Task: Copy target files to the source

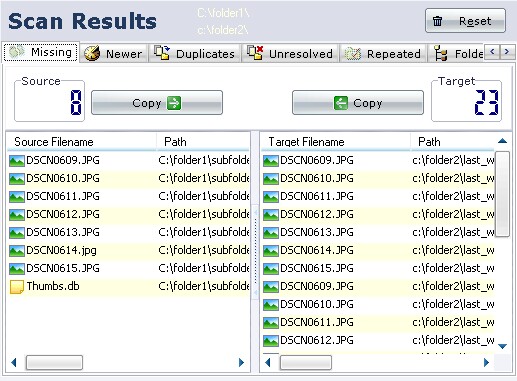Action: pyautogui.click(x=358, y=103)
